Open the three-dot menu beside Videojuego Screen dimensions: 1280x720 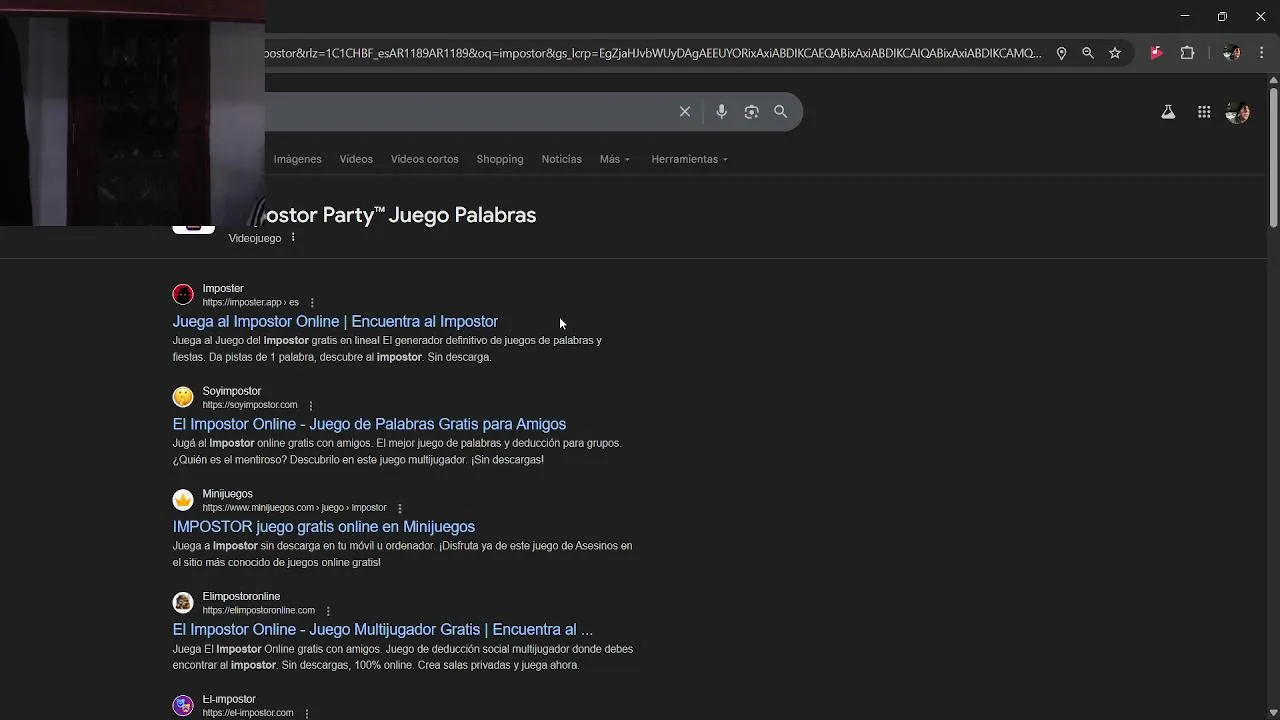coord(293,238)
